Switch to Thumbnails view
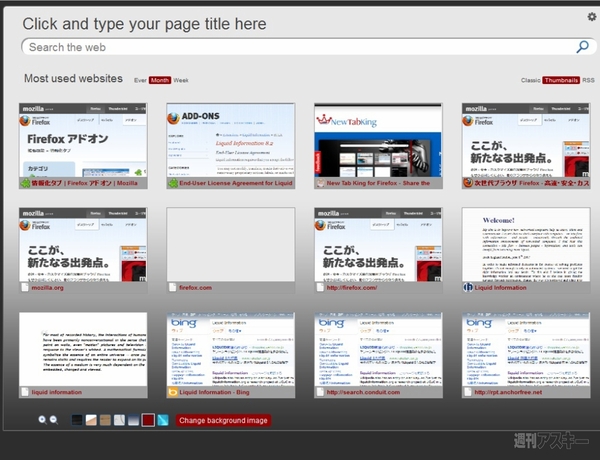Screen dimensions: 600x460 (561, 80)
